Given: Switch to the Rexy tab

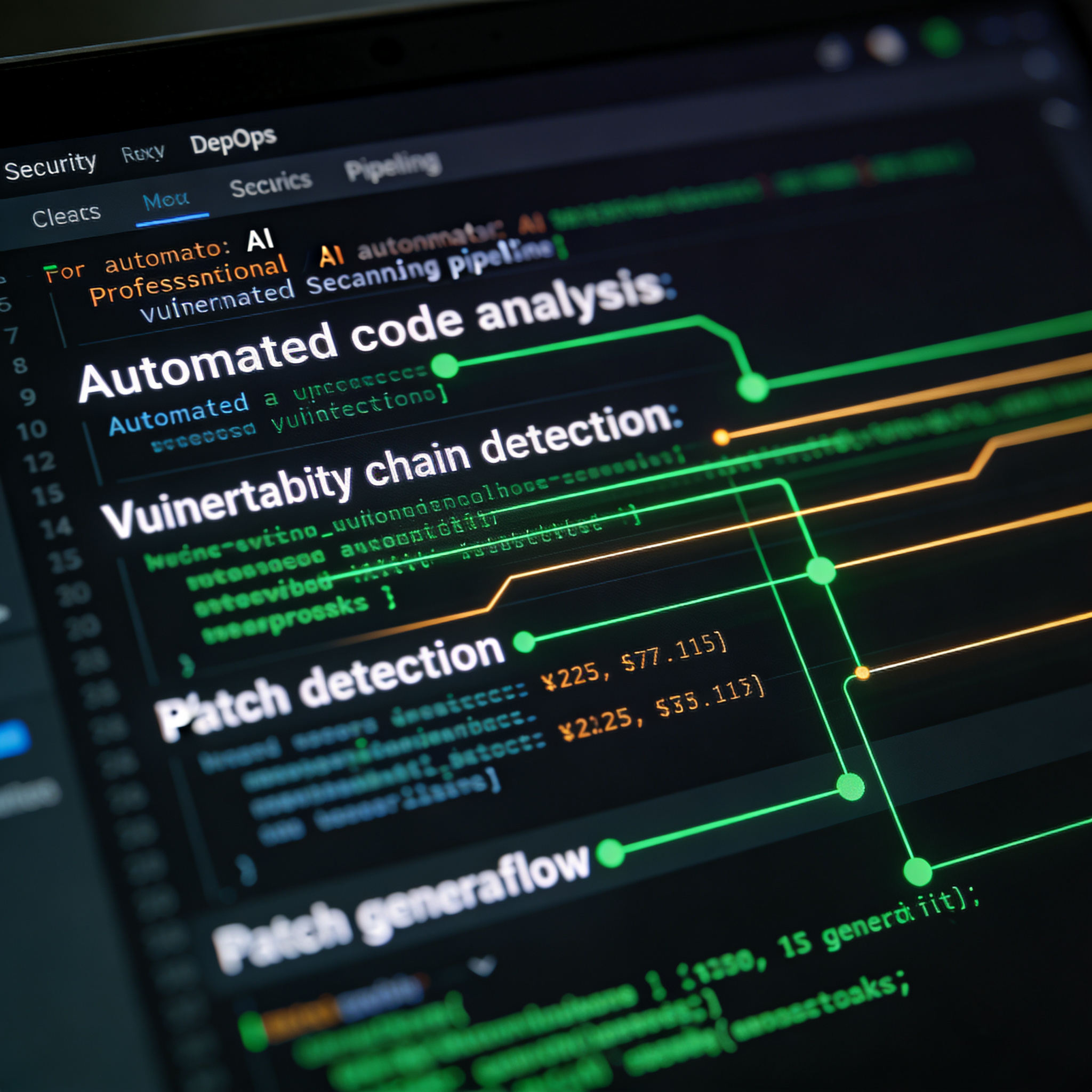Looking at the screenshot, I should (143, 152).
